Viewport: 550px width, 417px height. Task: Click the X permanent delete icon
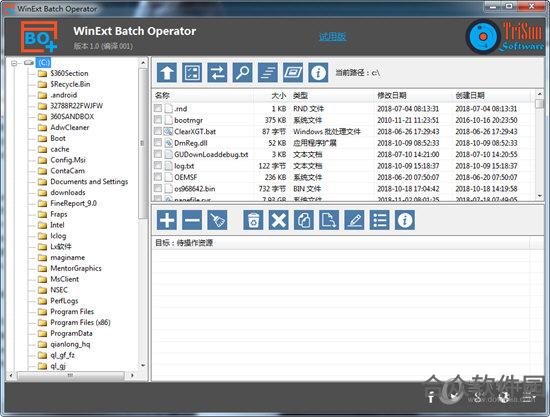pos(279,220)
